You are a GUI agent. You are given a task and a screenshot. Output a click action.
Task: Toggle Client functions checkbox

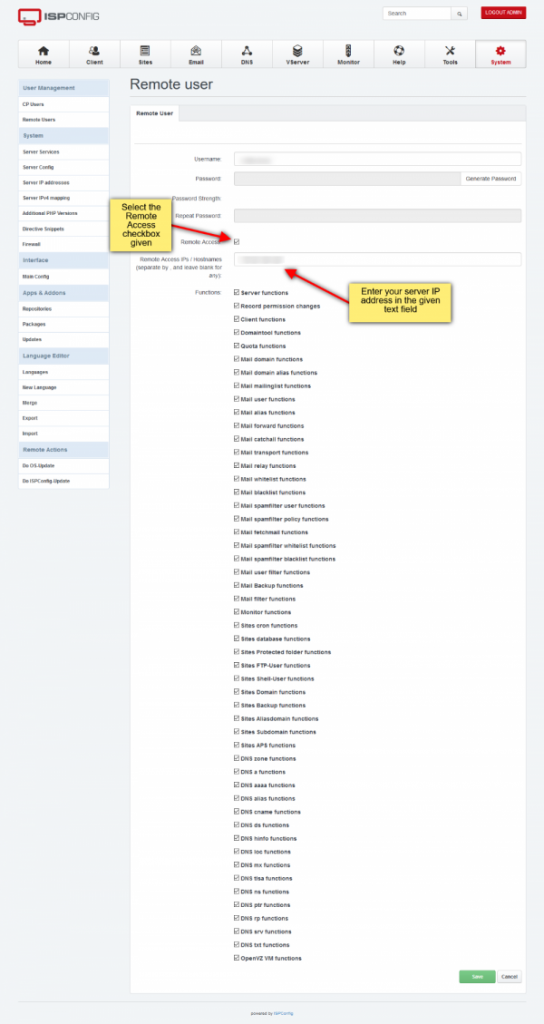[236, 319]
